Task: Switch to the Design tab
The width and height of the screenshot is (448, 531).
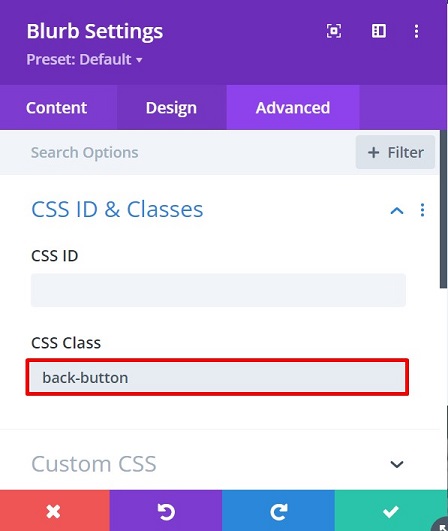Action: click(x=171, y=108)
